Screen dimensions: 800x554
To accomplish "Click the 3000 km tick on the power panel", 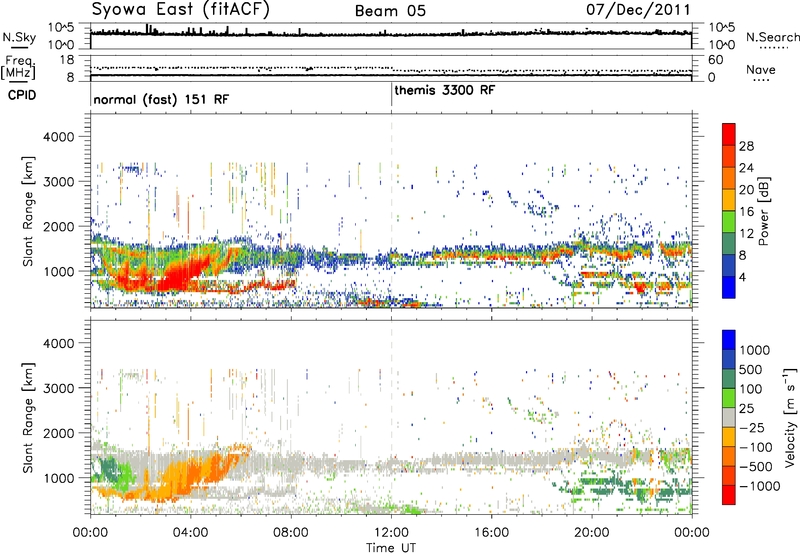I will pos(58,182).
